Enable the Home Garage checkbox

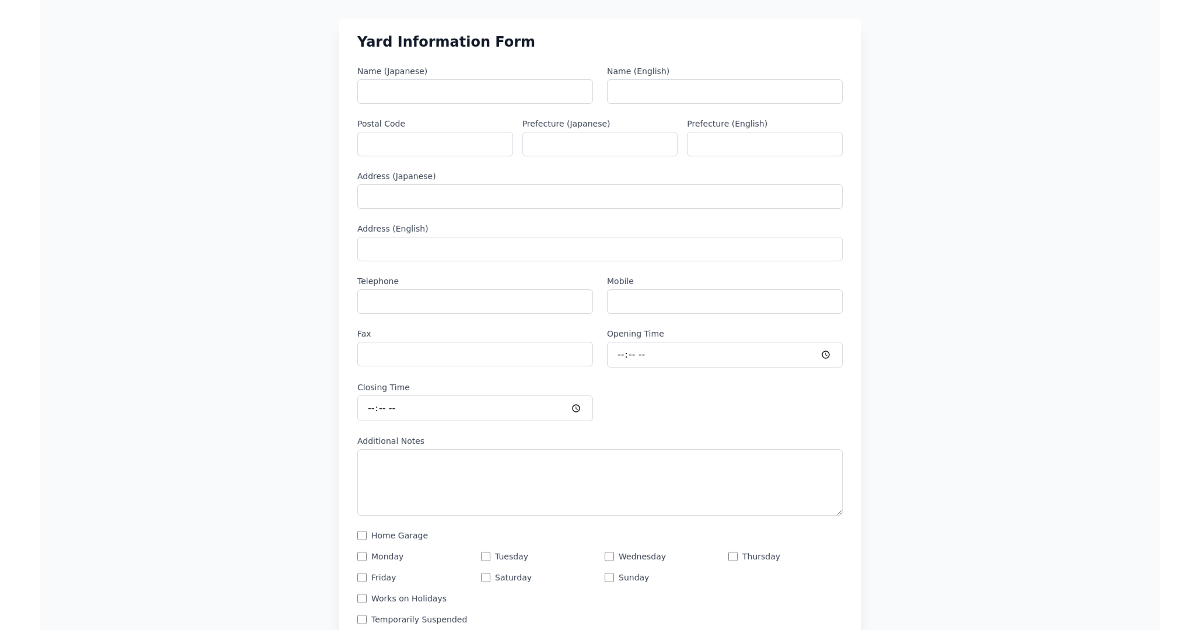tap(362, 536)
